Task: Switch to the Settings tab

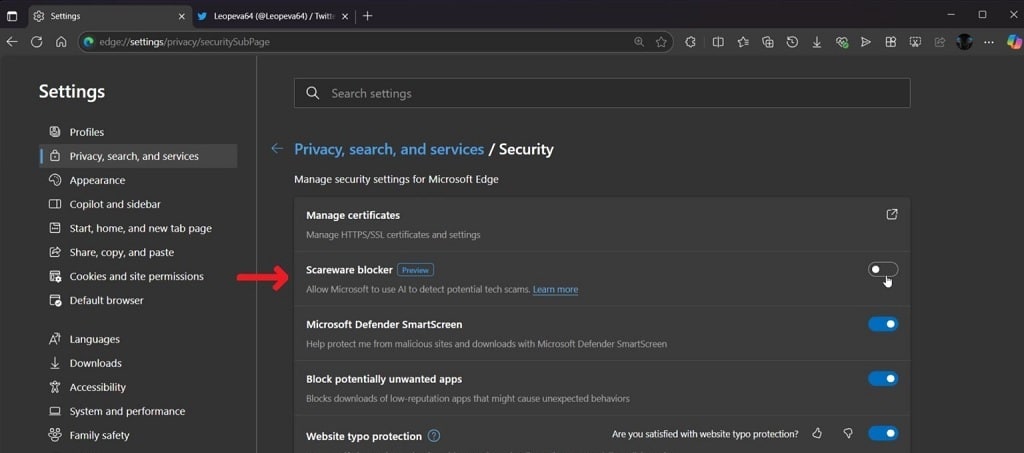Action: point(110,16)
